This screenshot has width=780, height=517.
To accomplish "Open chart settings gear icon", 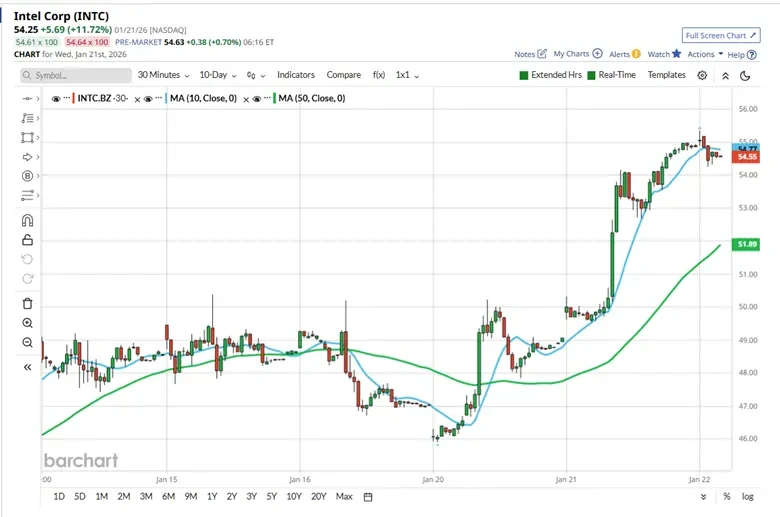I will [x=702, y=75].
